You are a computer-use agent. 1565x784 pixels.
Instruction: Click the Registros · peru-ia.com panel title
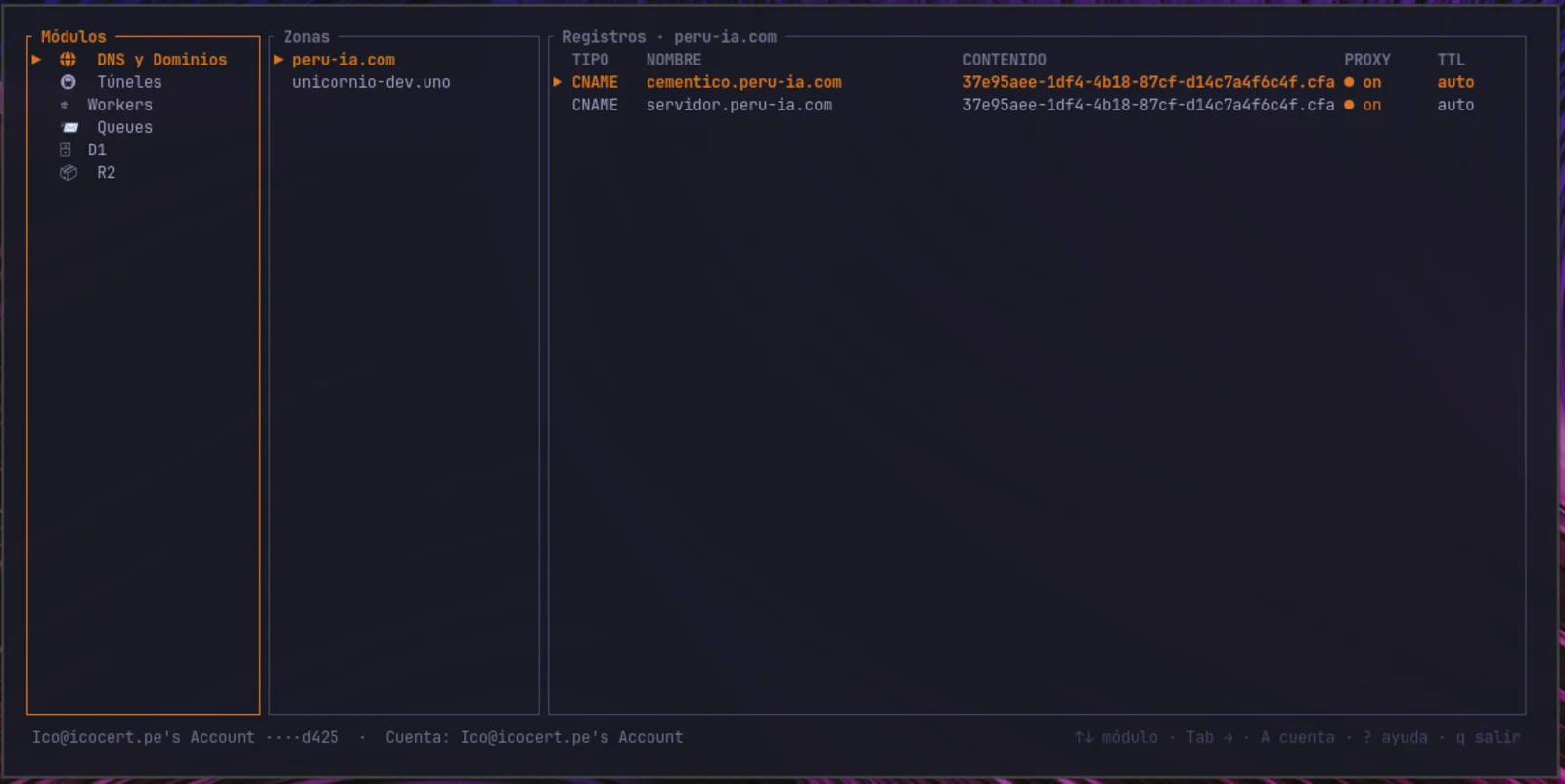pyautogui.click(x=669, y=37)
